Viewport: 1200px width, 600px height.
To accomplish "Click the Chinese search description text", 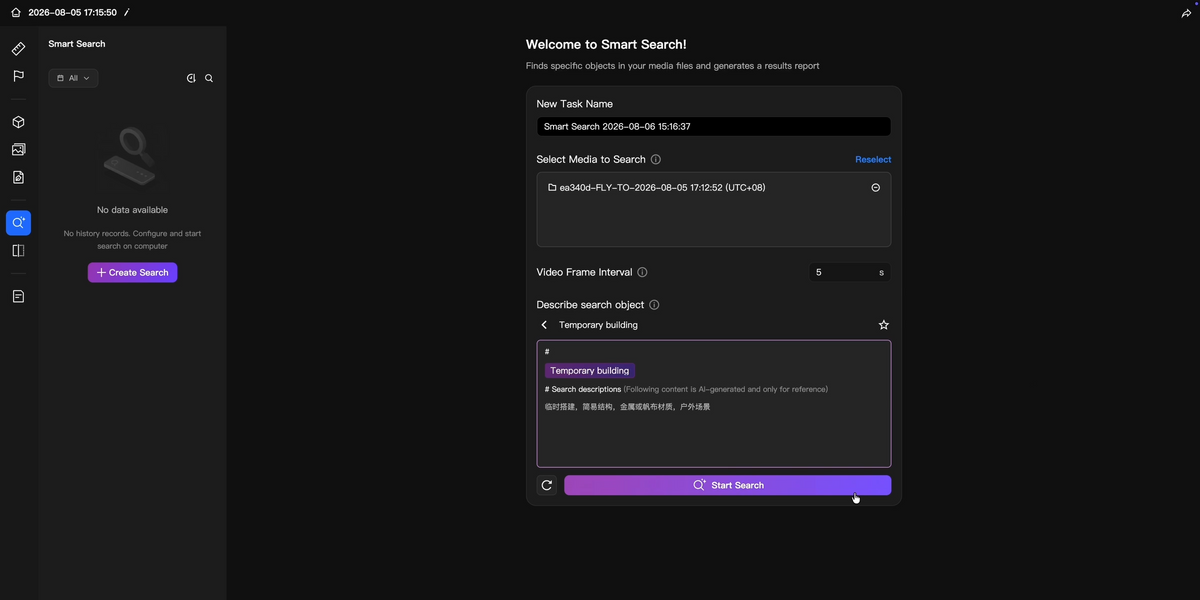I will tap(627, 407).
